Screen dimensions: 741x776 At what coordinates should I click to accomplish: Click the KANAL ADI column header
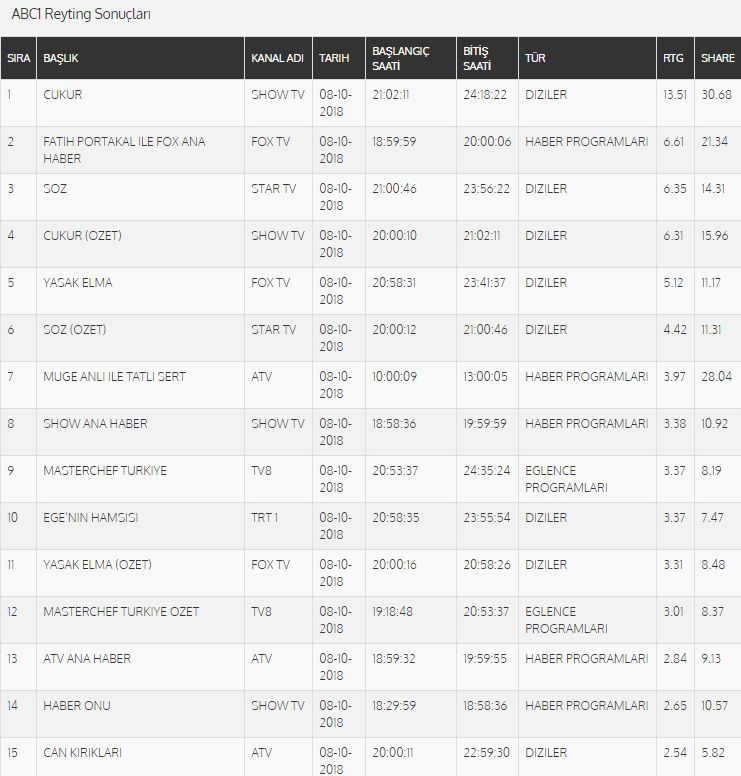pos(277,58)
